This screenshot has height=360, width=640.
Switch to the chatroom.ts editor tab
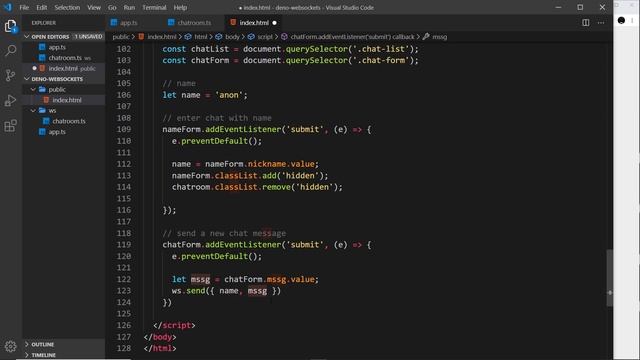tap(194, 23)
